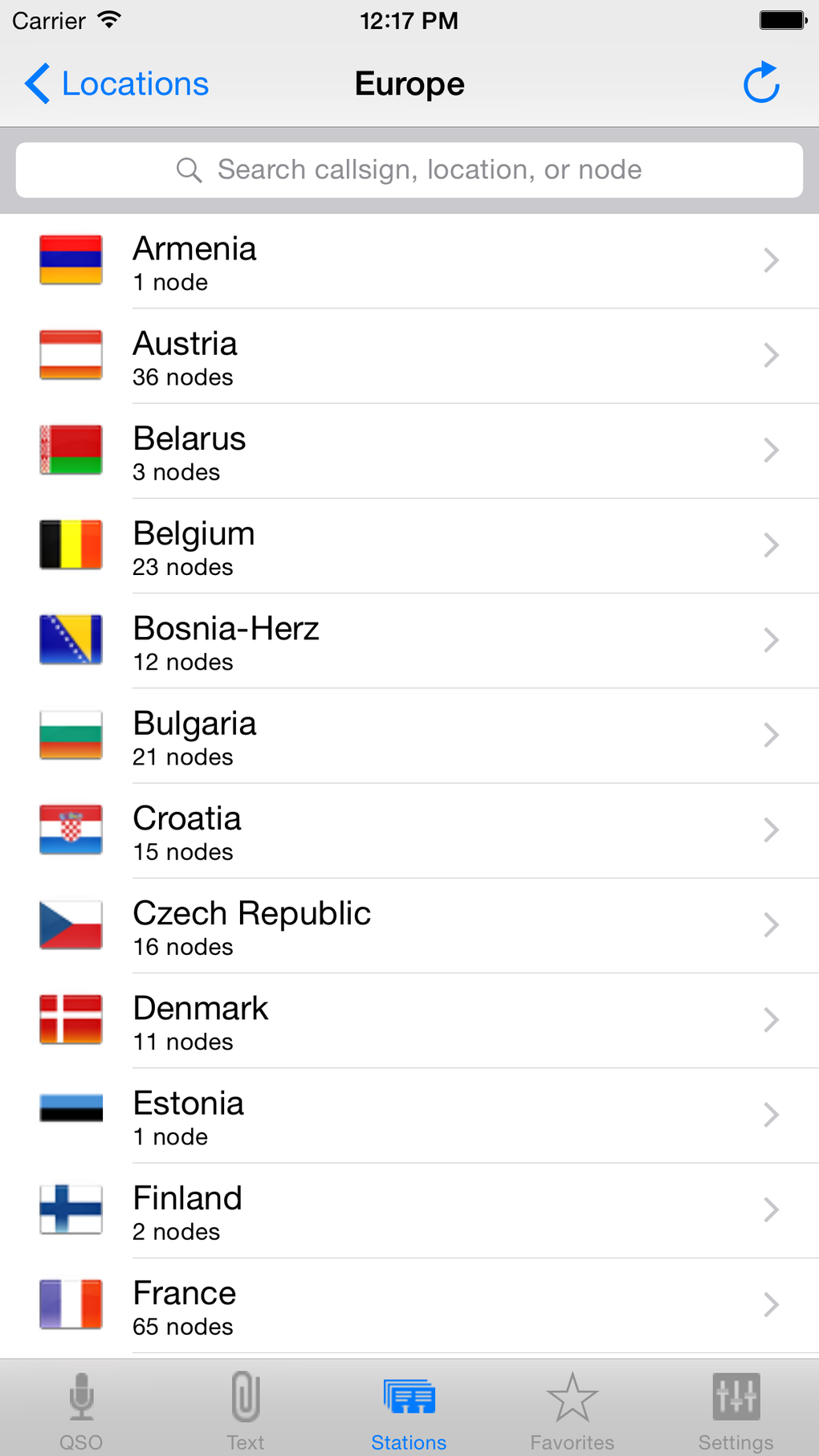Focus the callsign search field
The image size is (819, 1456).
(430, 170)
